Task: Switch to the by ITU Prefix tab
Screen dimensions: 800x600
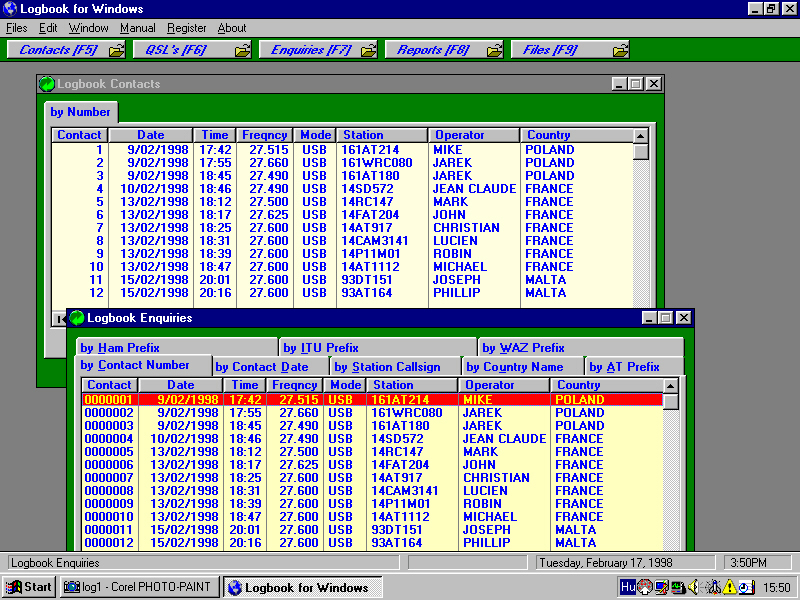Action: point(378,347)
